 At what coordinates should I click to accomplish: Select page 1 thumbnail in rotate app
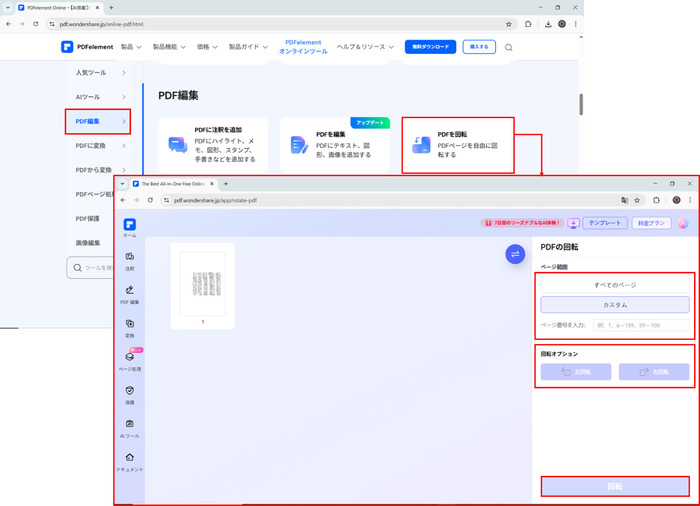coord(203,286)
